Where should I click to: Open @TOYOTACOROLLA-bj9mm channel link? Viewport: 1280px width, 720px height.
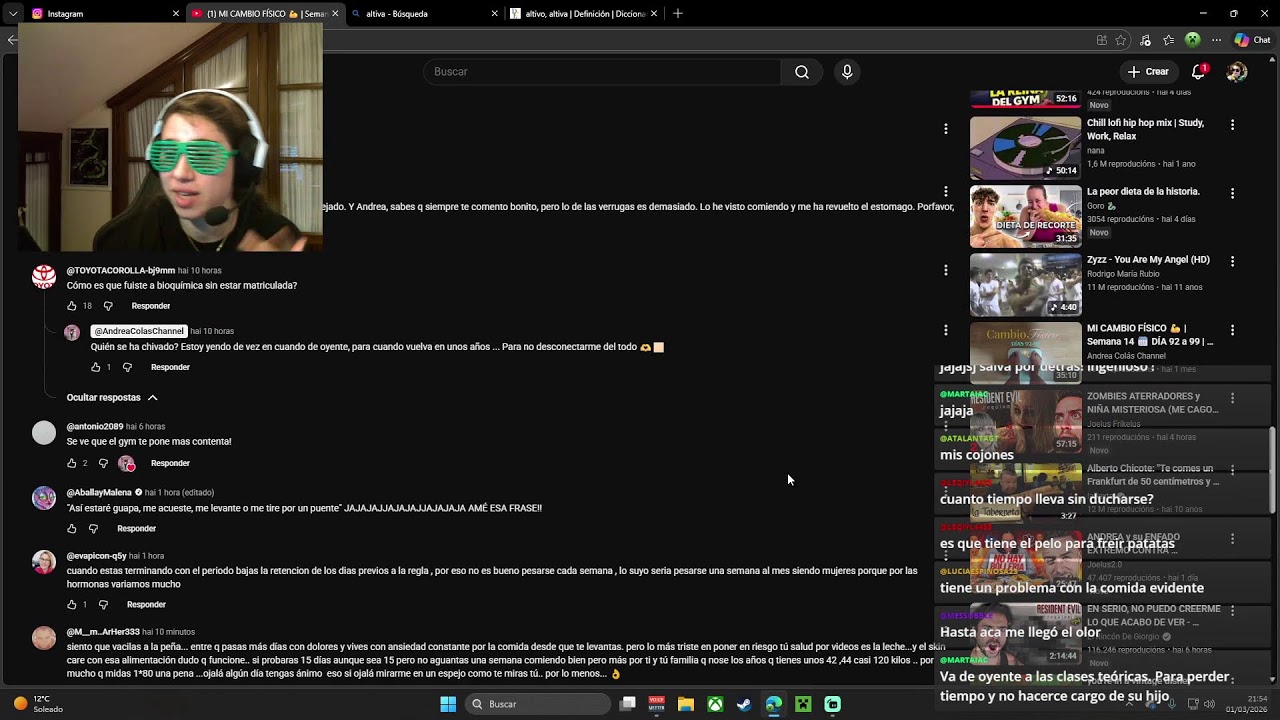point(120,271)
